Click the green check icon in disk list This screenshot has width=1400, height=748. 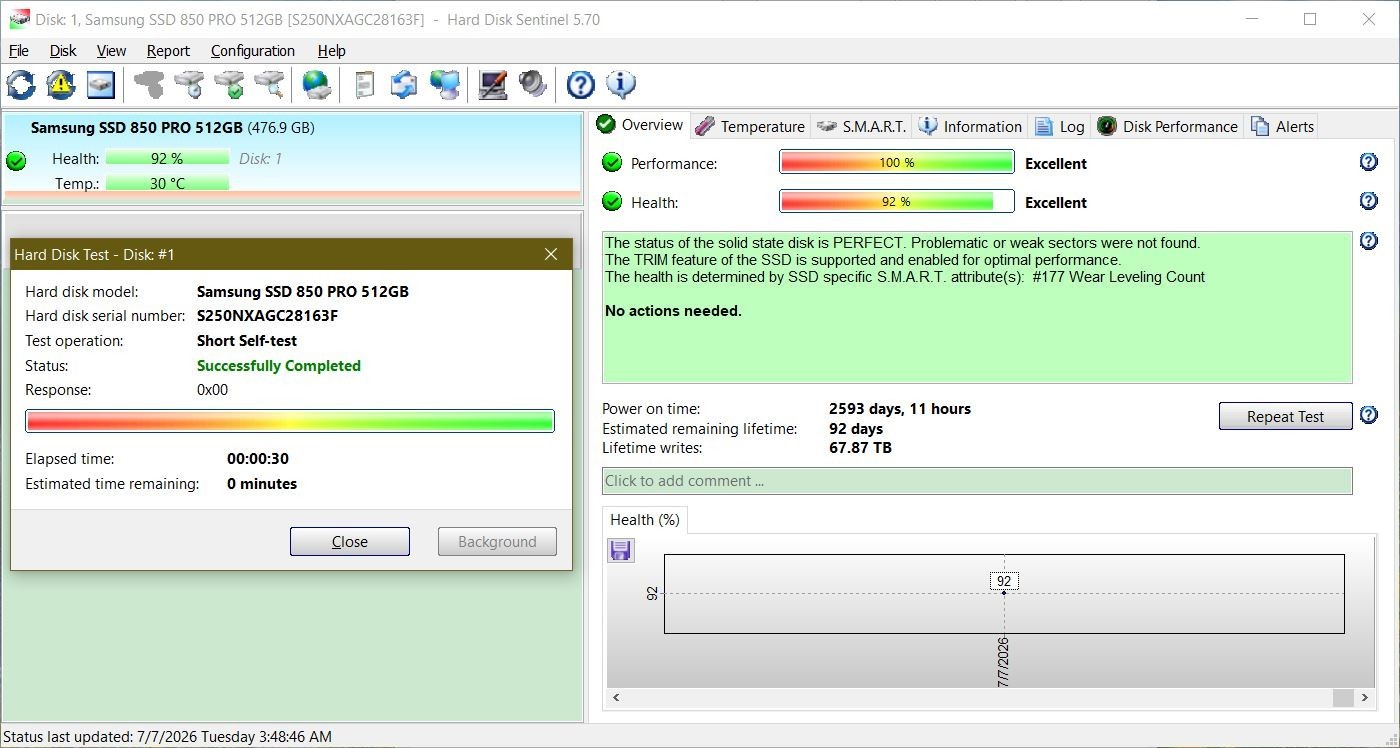click(16, 160)
